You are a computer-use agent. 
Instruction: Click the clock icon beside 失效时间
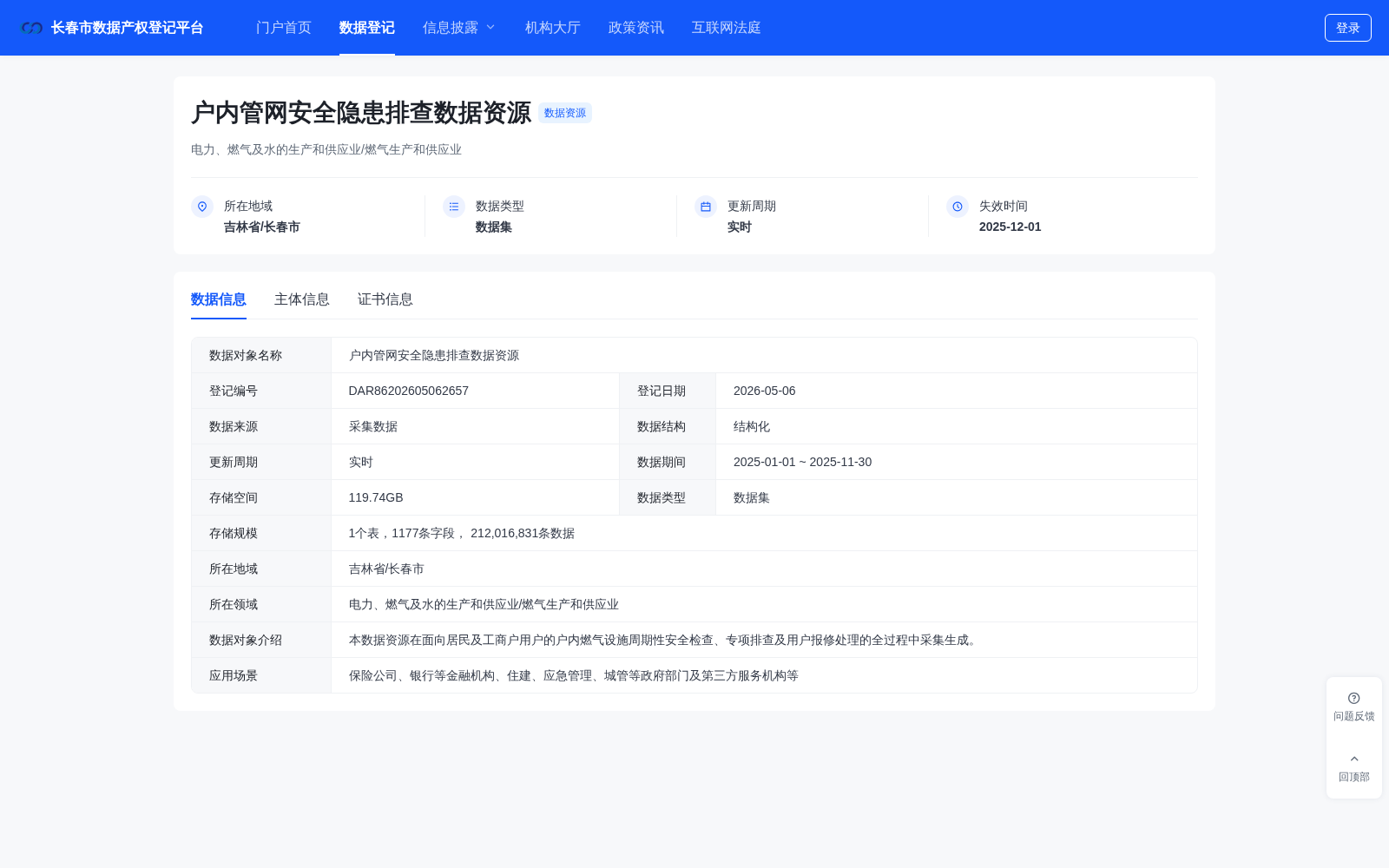pos(958,207)
